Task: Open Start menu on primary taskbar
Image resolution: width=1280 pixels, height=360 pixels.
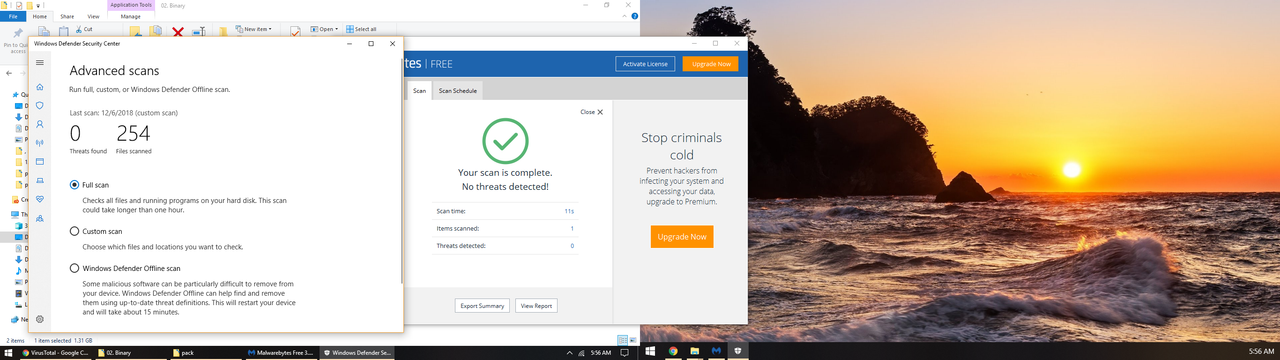Action: coord(9,352)
